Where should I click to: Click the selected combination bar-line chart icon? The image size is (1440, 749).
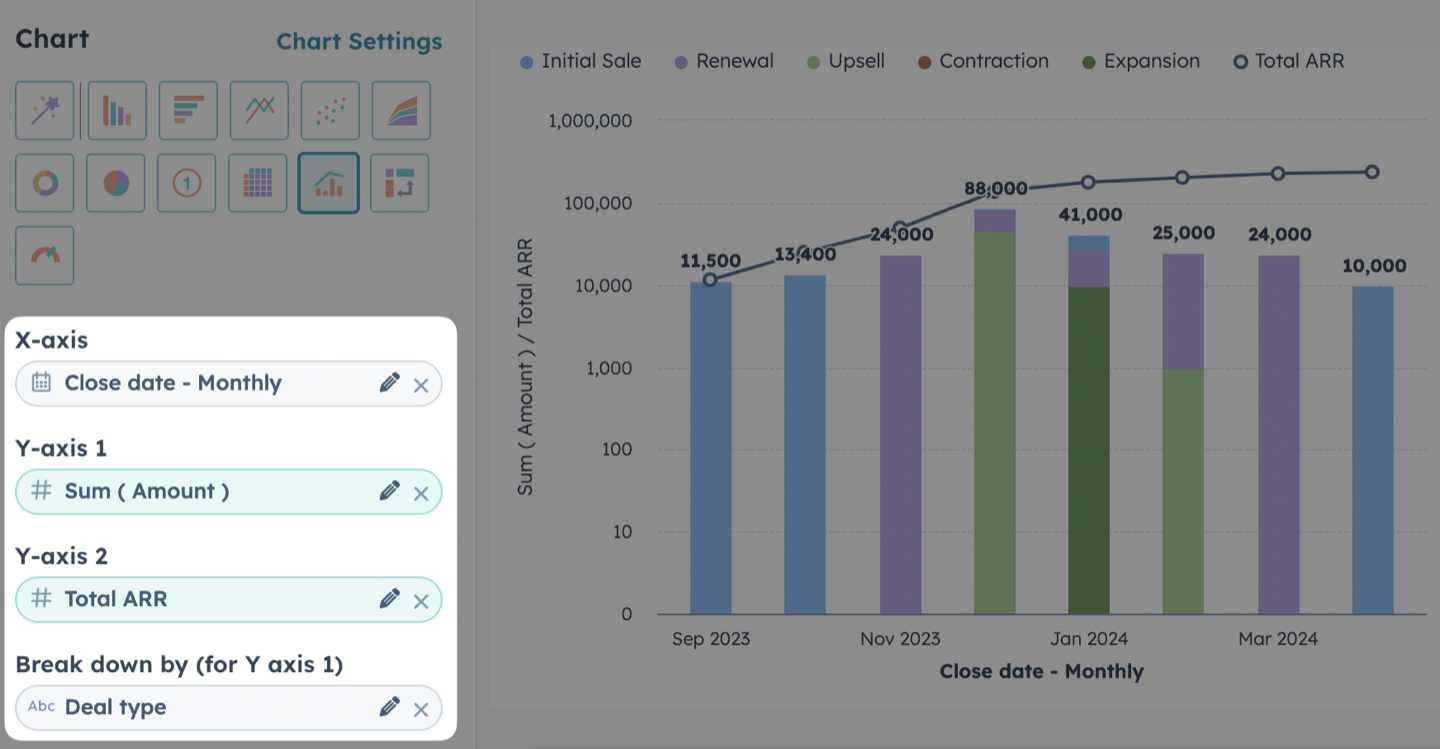point(329,183)
